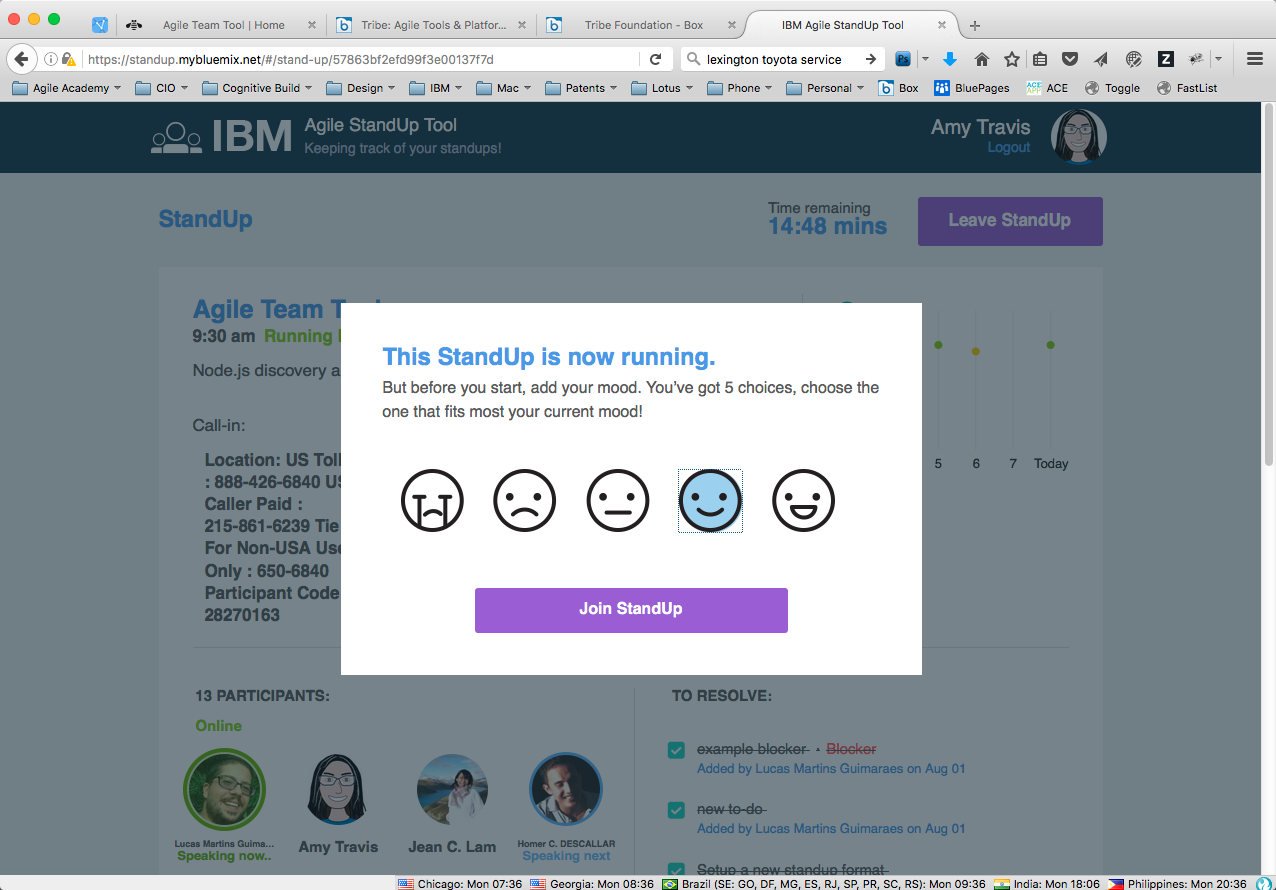The width and height of the screenshot is (1276, 890).
Task: Choose the neutral face mood
Action: tap(618, 501)
